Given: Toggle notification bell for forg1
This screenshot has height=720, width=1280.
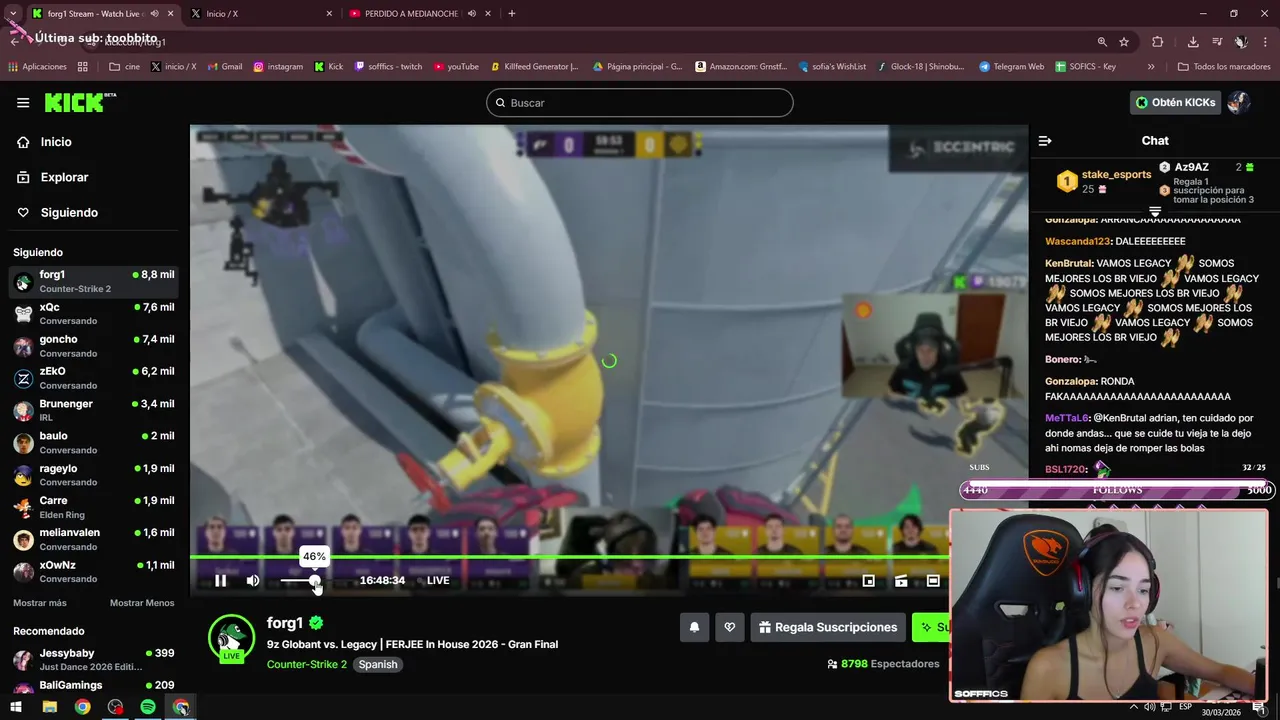Looking at the screenshot, I should point(694,627).
